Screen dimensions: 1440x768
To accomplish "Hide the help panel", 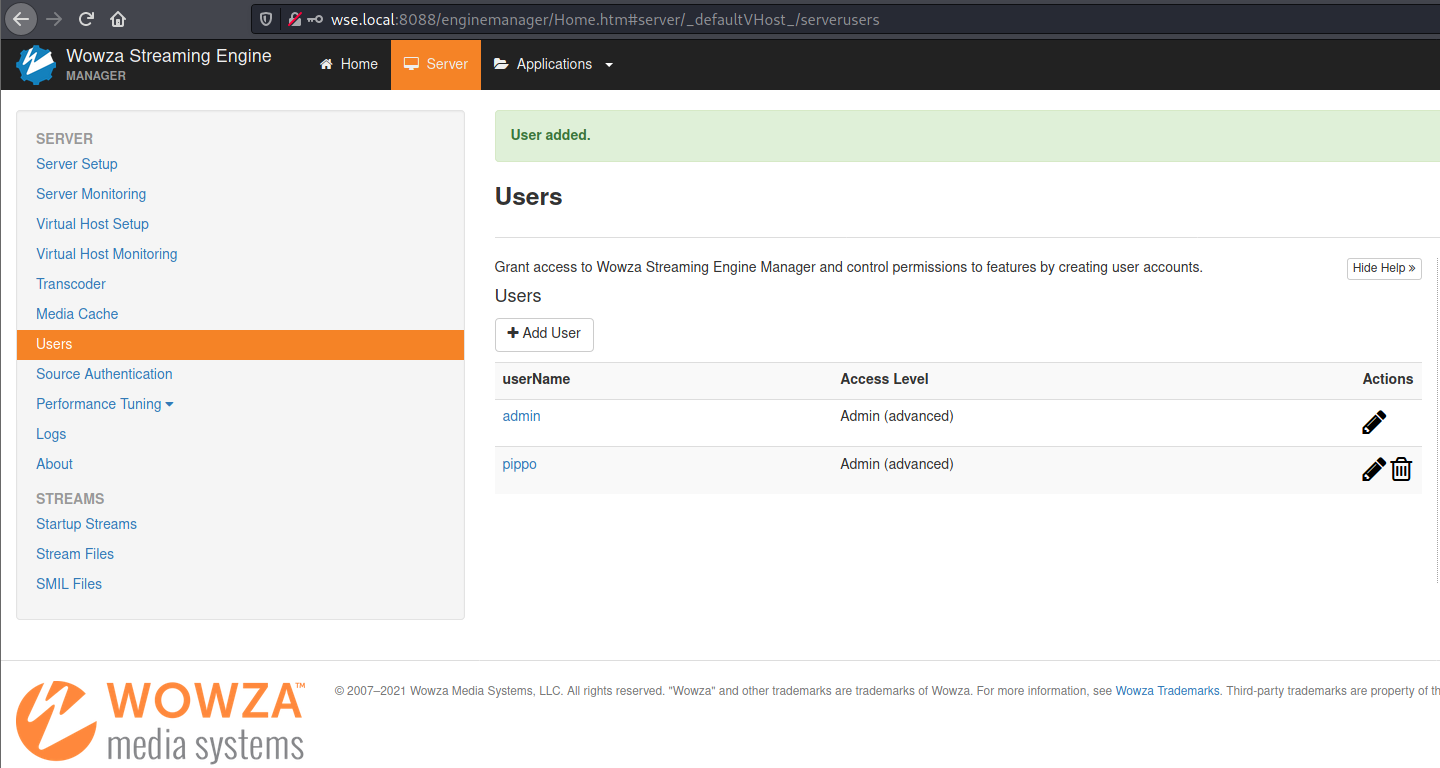I will click(1384, 268).
